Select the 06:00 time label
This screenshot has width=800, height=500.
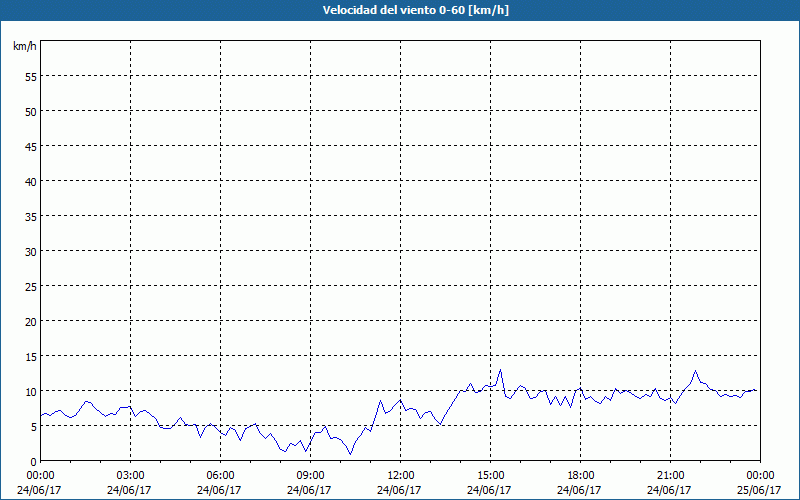click(x=220, y=476)
